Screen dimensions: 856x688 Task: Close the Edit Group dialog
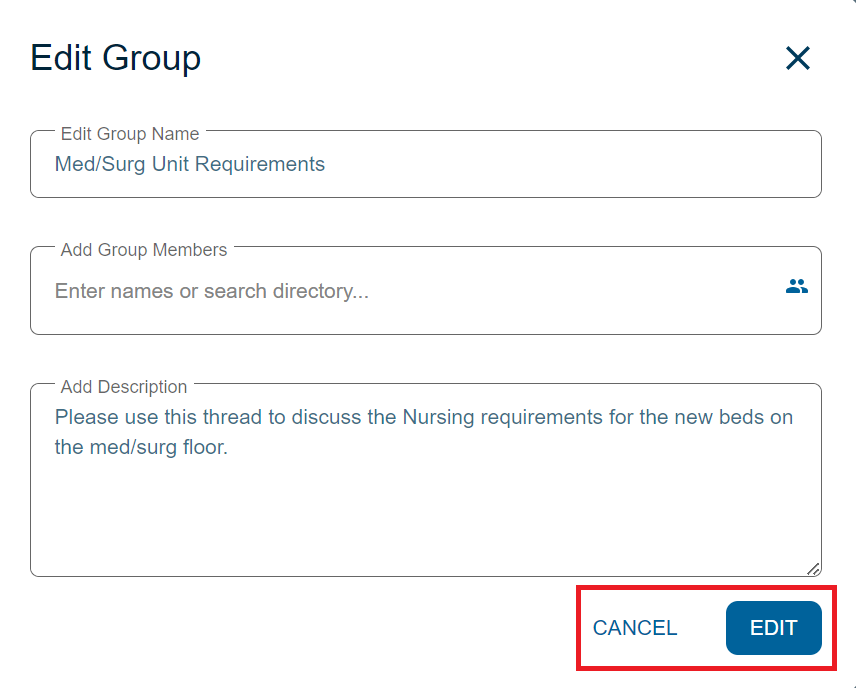point(798,58)
